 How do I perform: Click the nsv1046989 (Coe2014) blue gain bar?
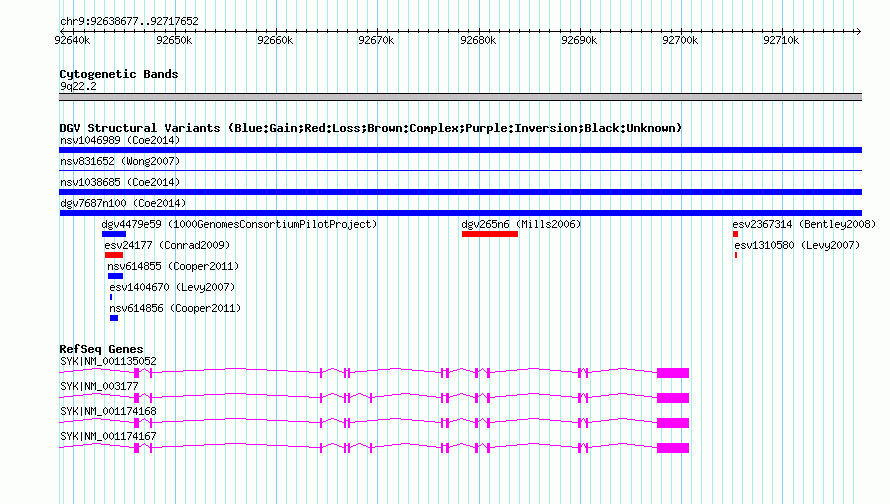coord(460,150)
